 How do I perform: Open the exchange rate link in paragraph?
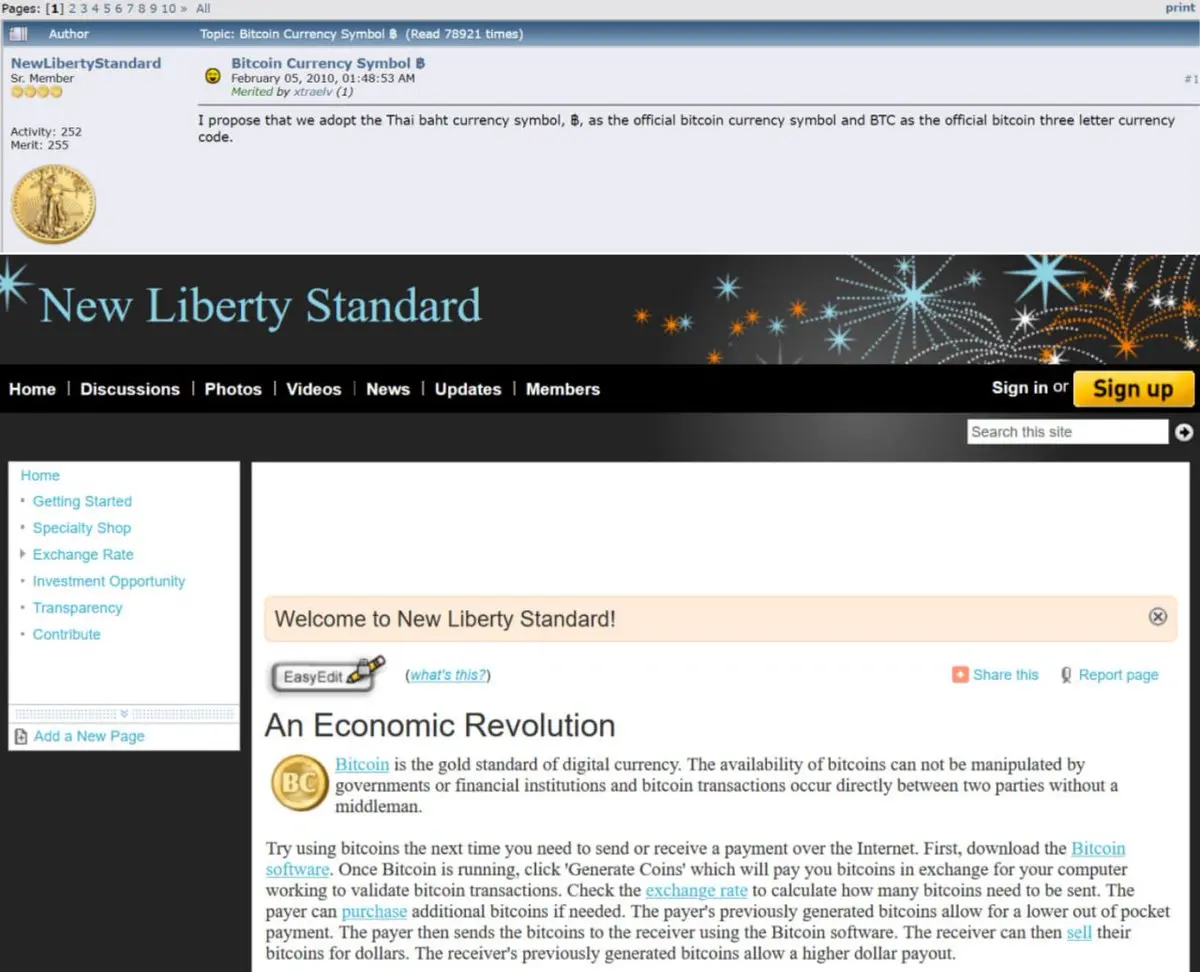(697, 890)
